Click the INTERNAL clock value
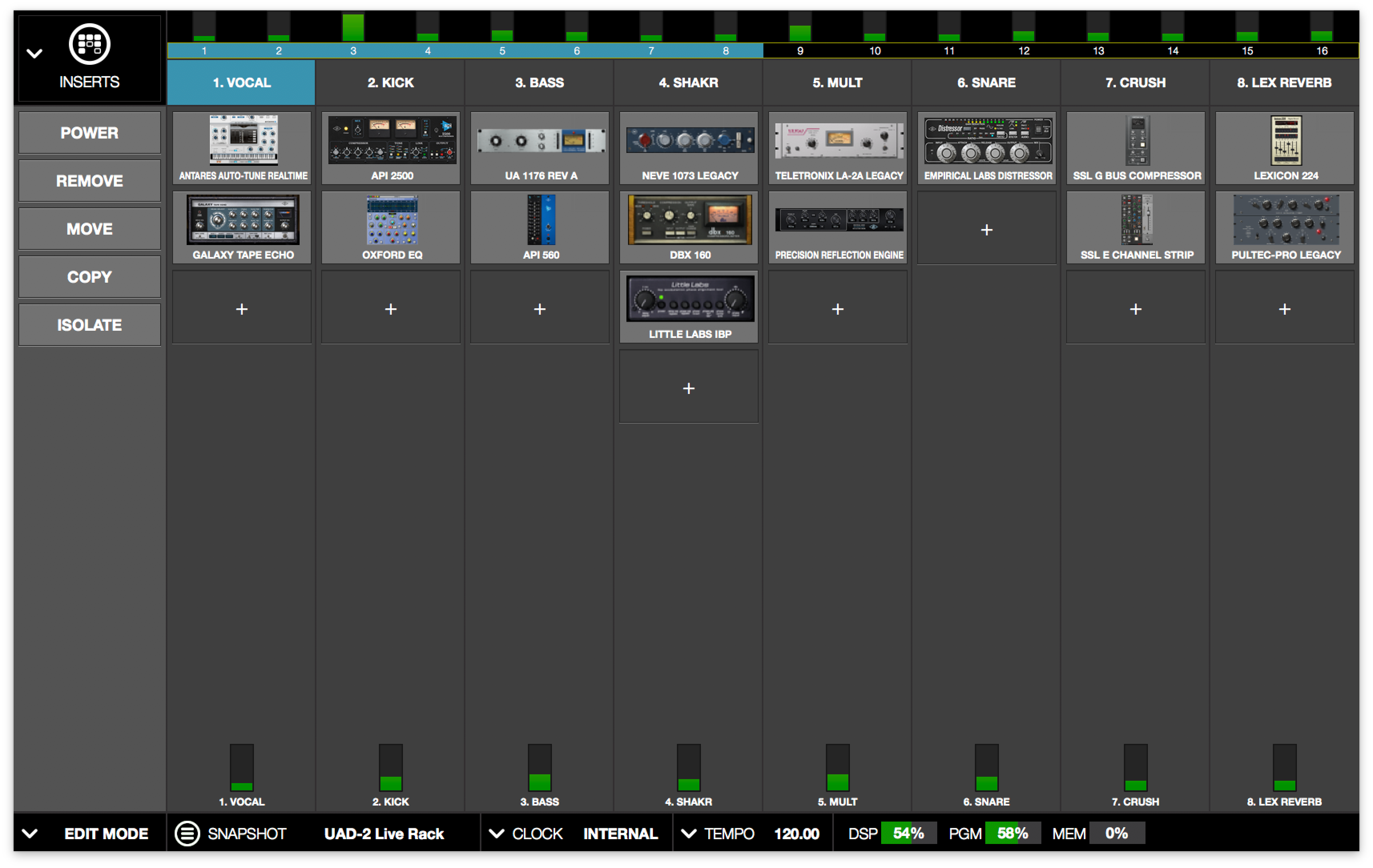The width and height of the screenshot is (1373, 868). [x=620, y=834]
